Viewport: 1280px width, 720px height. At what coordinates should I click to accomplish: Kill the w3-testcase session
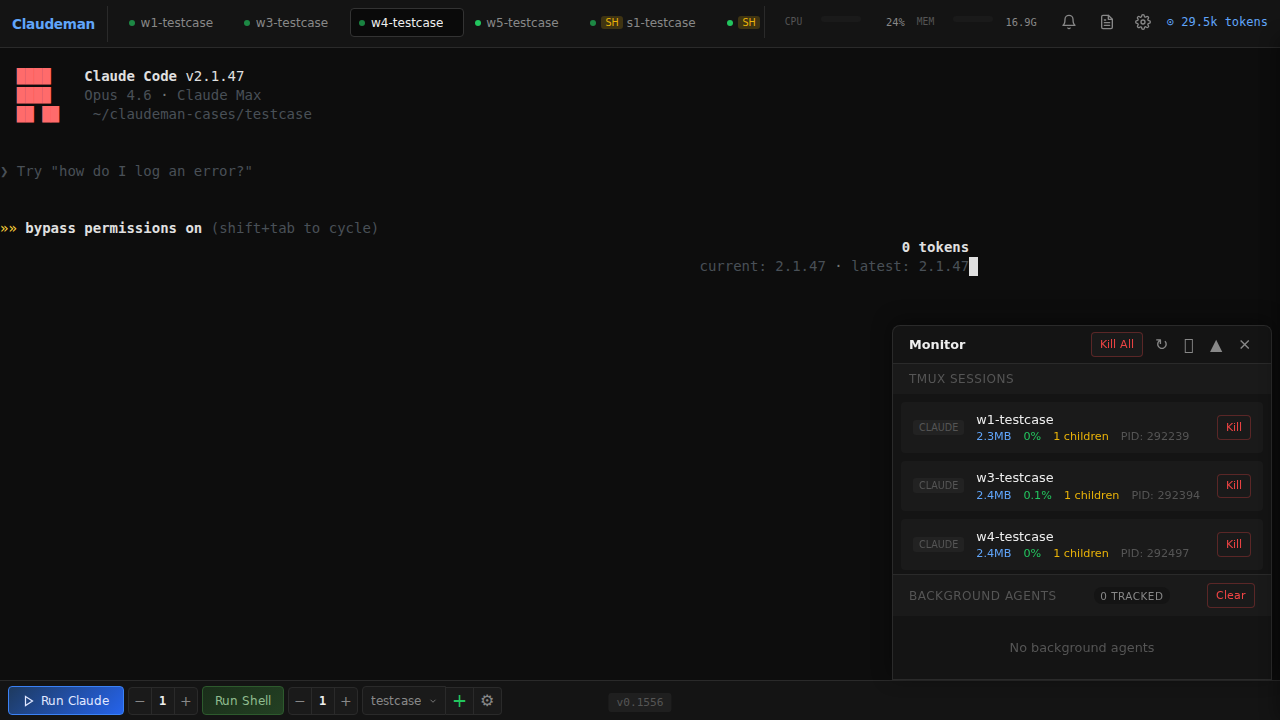[x=1234, y=485]
